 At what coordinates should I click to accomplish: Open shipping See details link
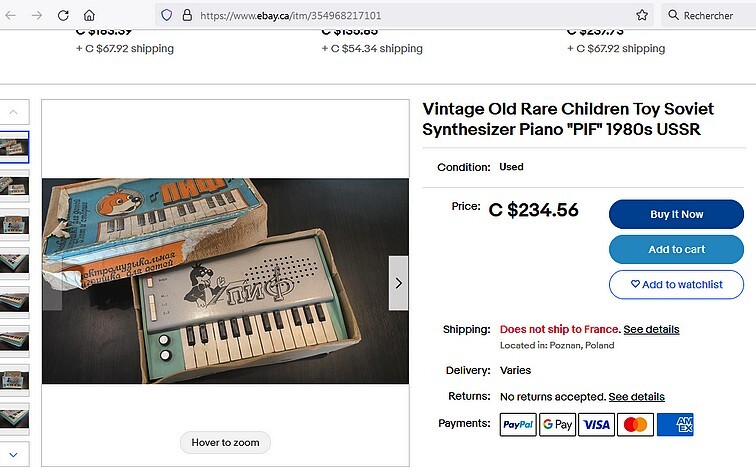[x=651, y=329]
